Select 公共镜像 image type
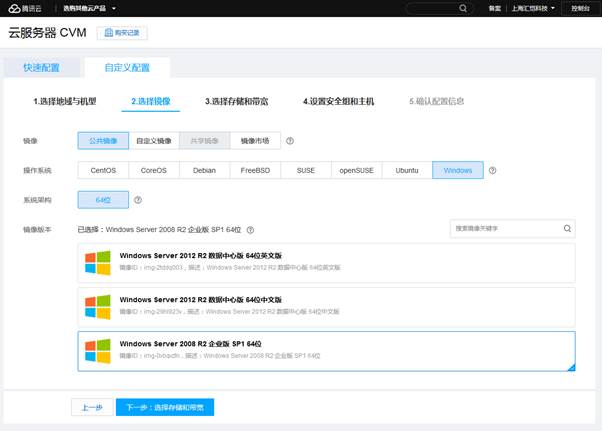This screenshot has width=602, height=431. point(103,141)
